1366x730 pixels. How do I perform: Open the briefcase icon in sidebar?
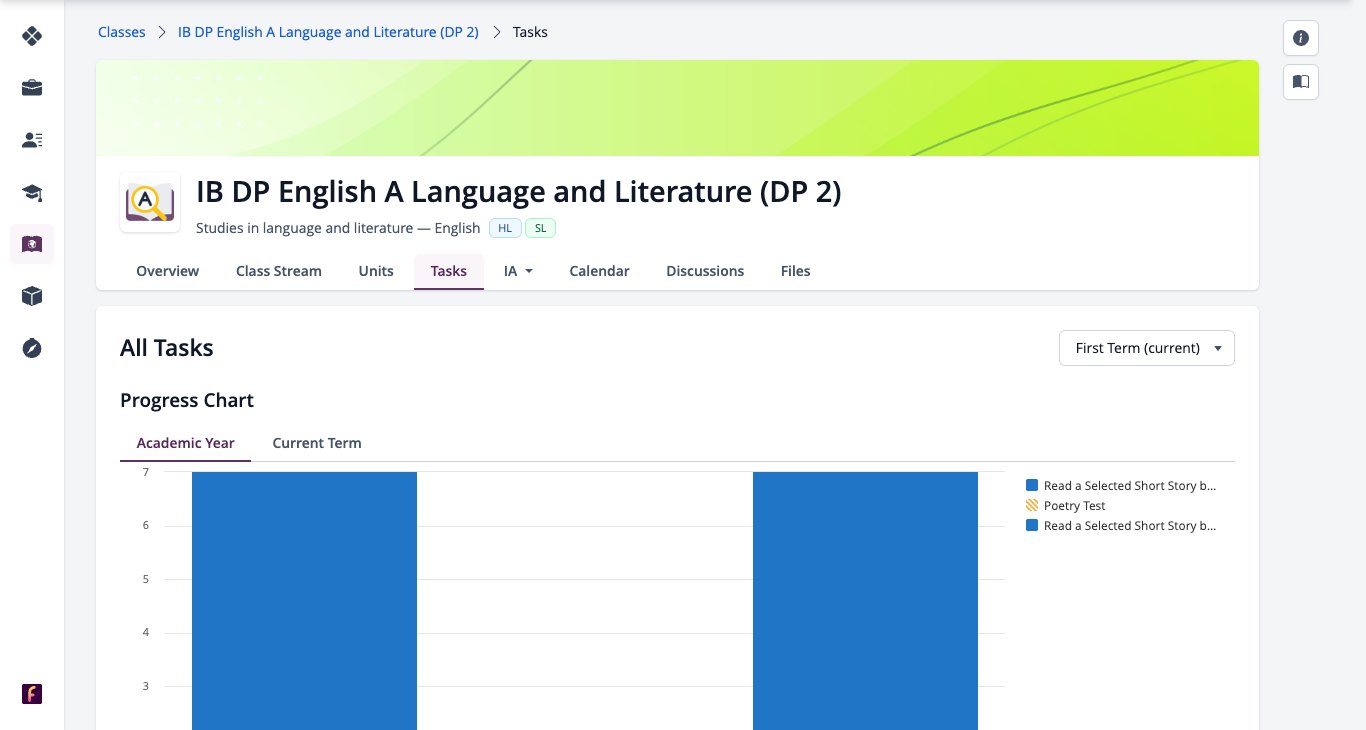pos(32,88)
